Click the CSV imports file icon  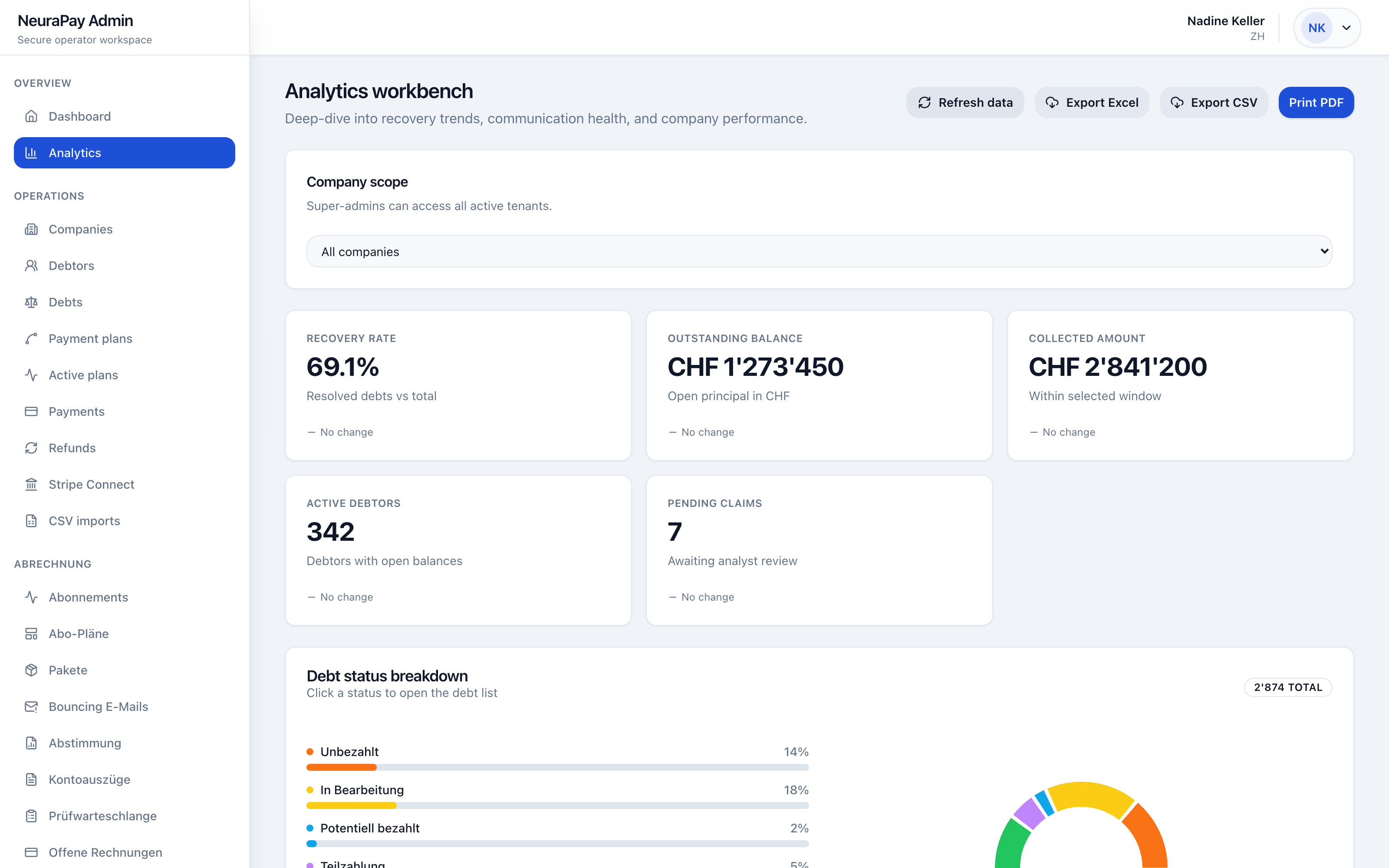point(31,521)
